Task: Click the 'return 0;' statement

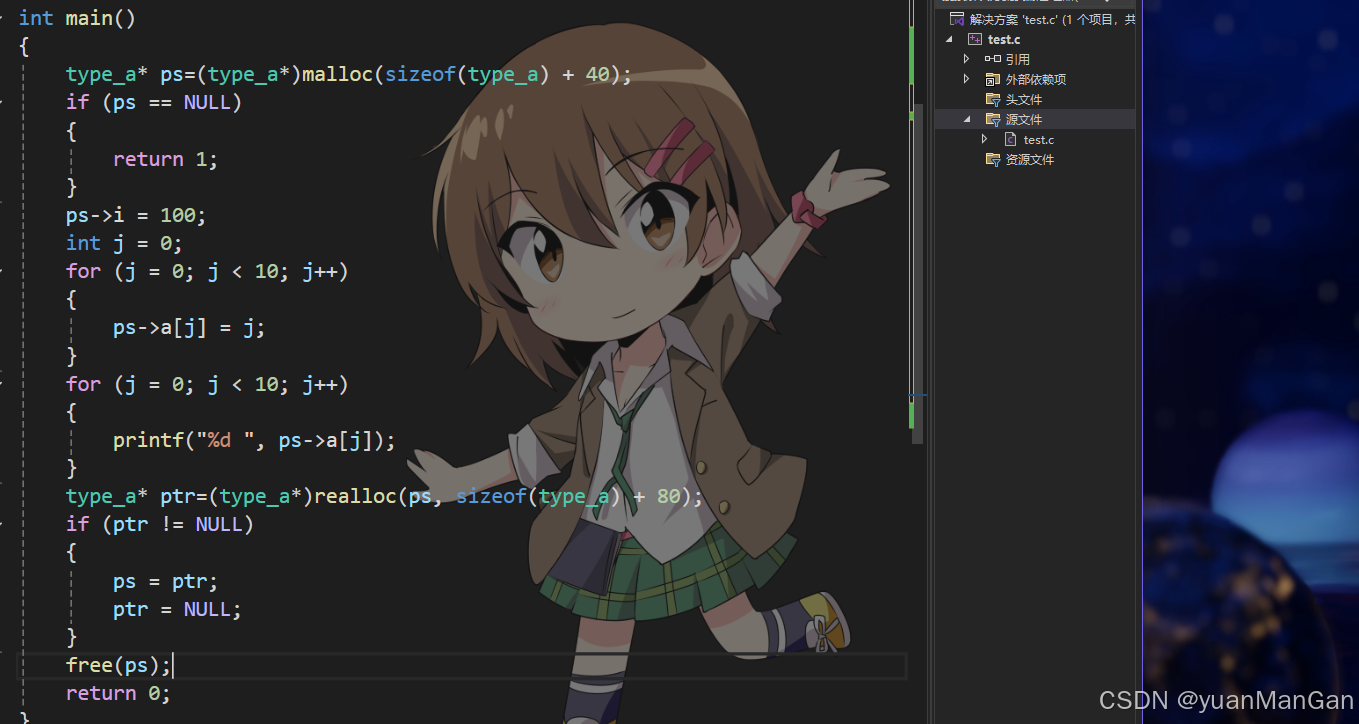Action: (118, 693)
